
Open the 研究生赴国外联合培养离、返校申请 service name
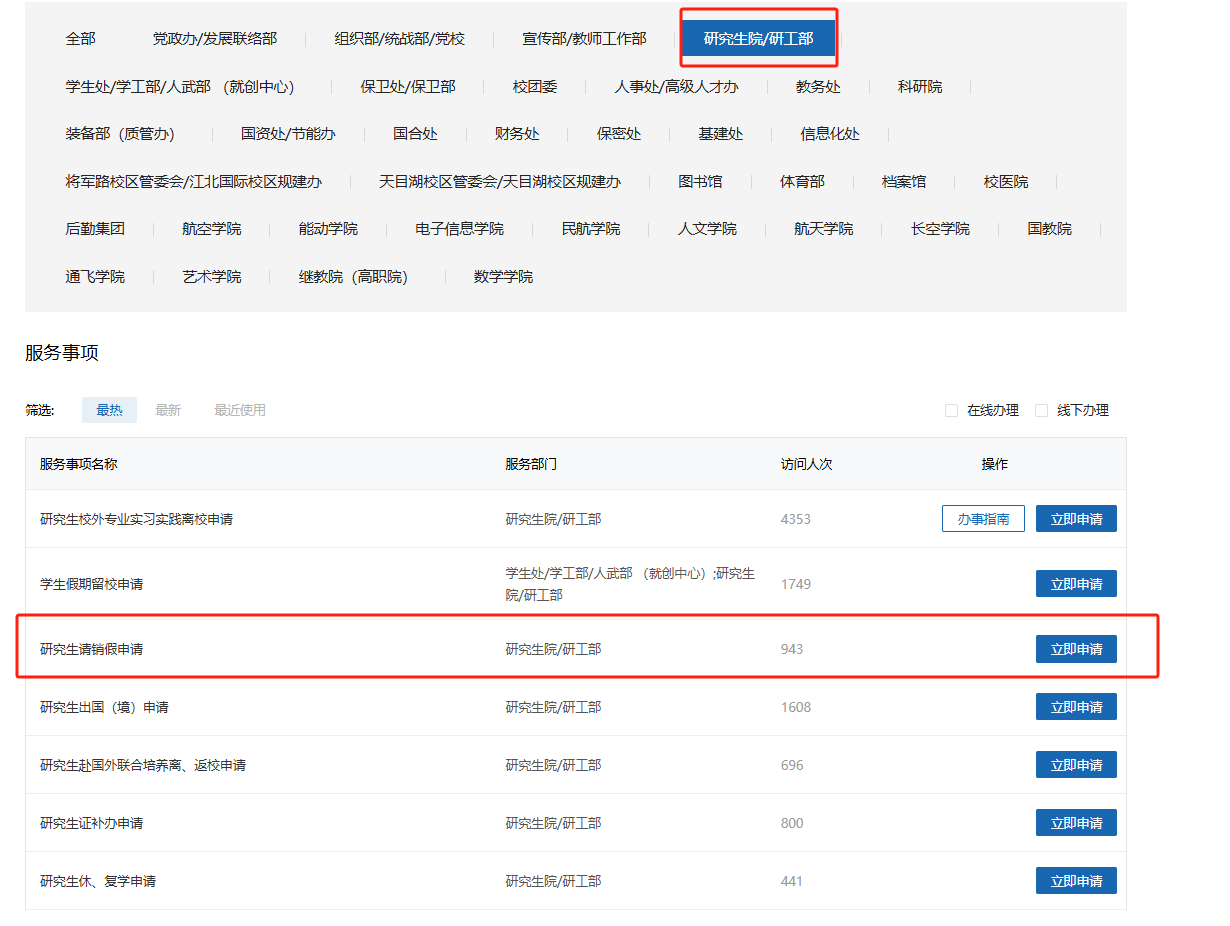click(143, 765)
